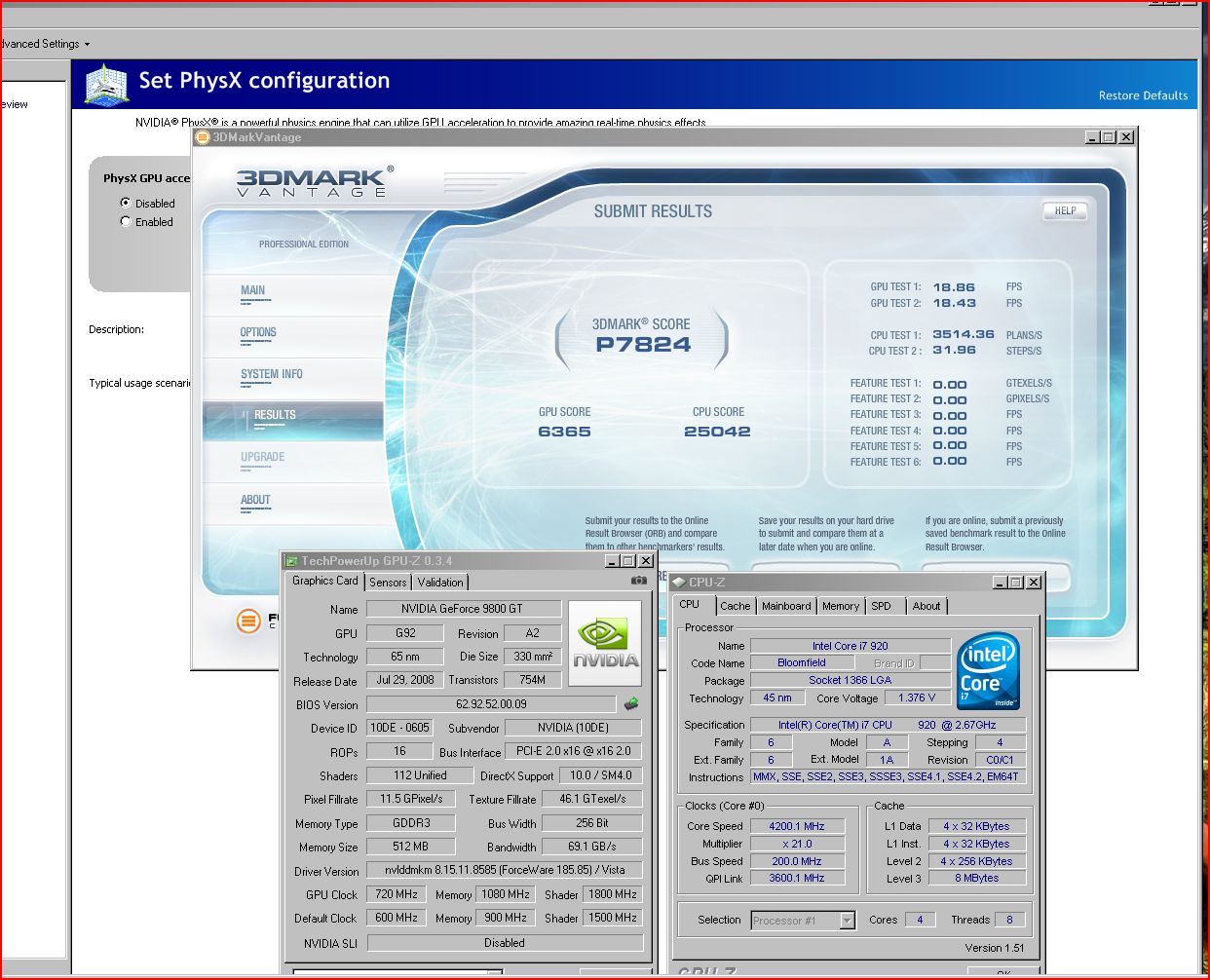
Task: Click the 3DMark Vantage title bar icon
Action: point(203,137)
